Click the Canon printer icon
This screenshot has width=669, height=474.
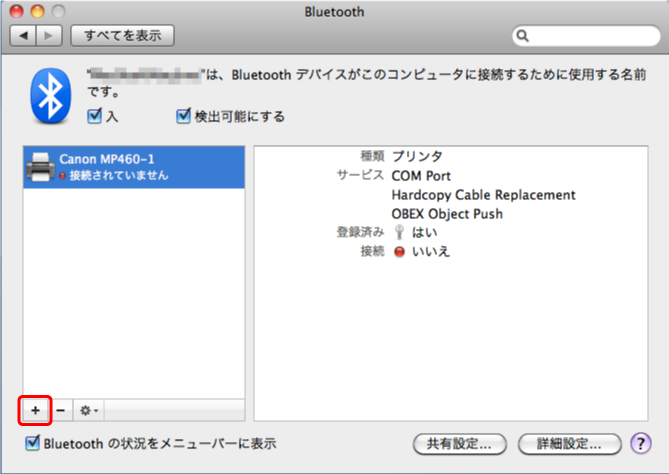[x=41, y=167]
